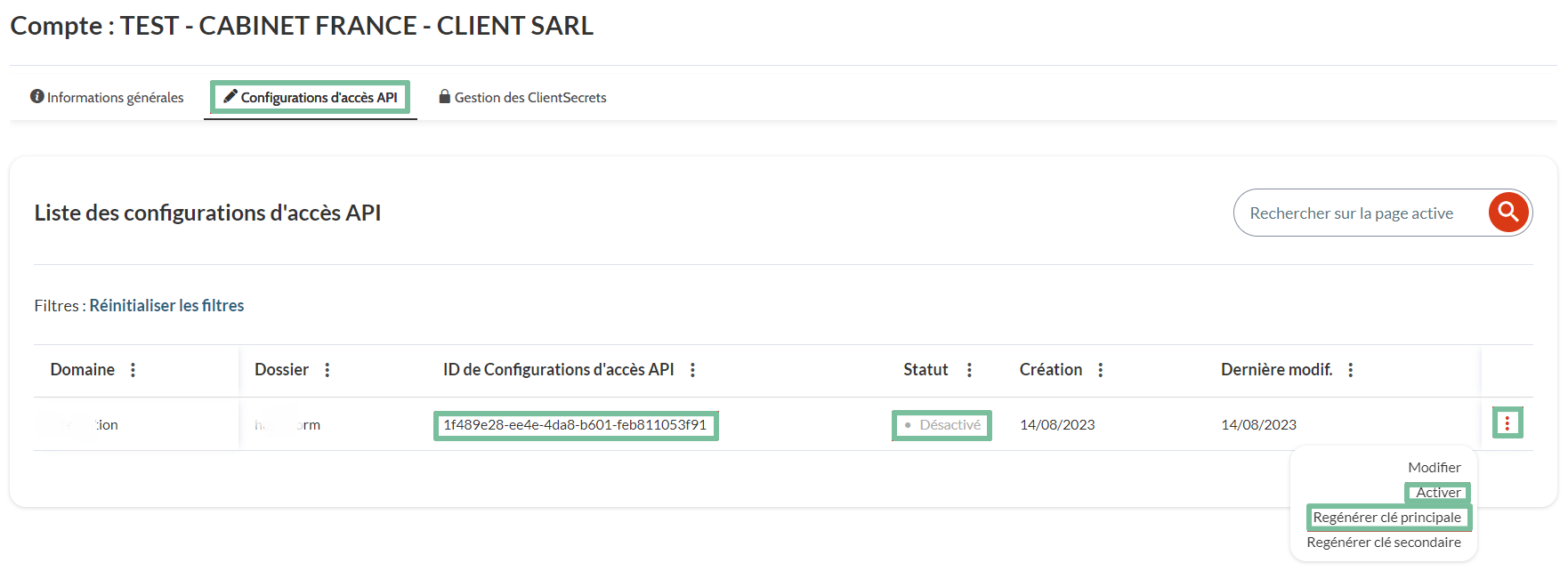Open the row actions three-dot menu
Screen dimensions: 1568x571
[1507, 423]
